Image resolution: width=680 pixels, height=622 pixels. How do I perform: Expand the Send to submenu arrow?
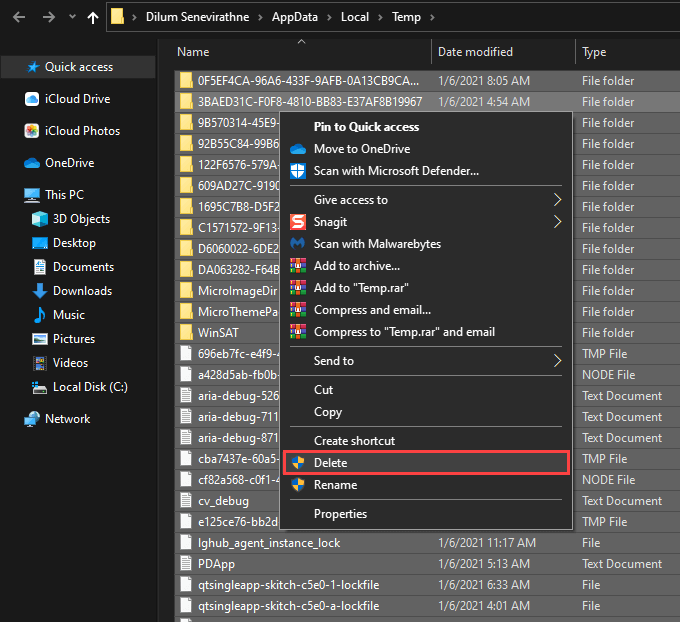coord(558,361)
